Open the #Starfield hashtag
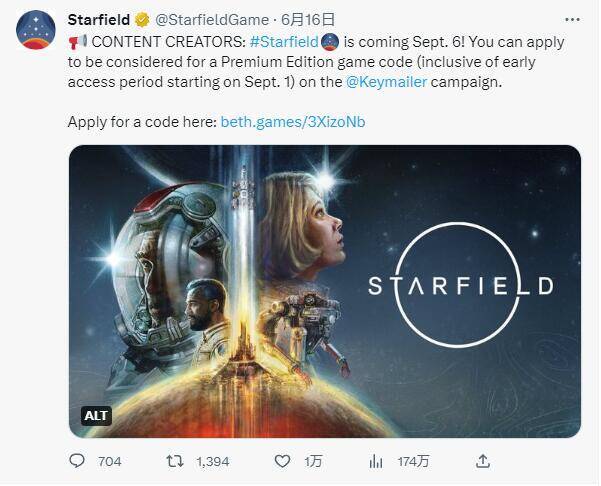This screenshot has height=486, width=601. (x=283, y=43)
